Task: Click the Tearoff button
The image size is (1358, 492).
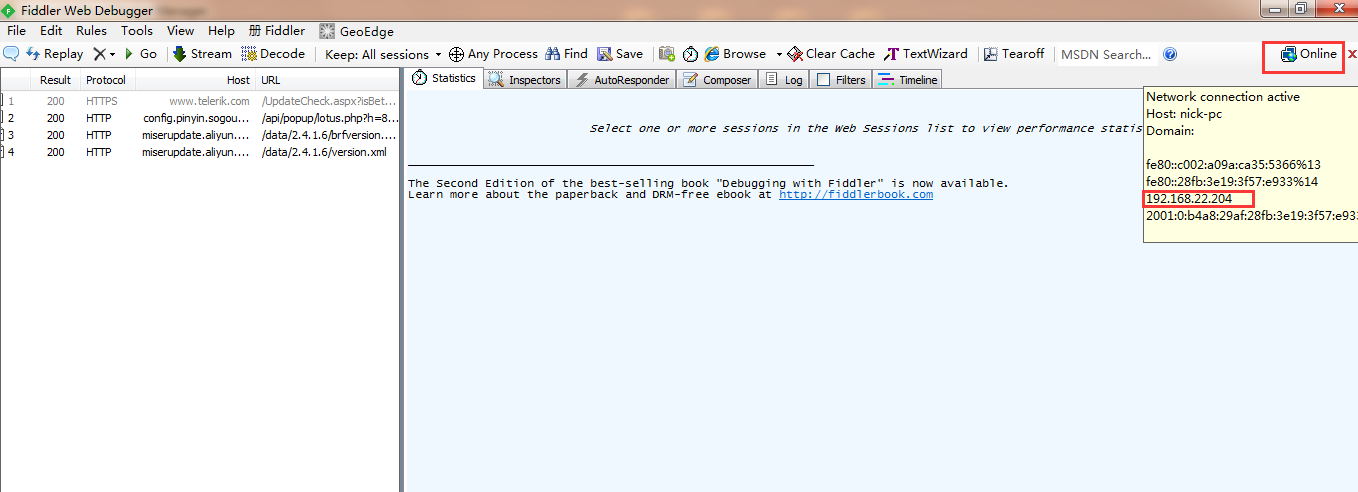Action: click(x=1013, y=54)
